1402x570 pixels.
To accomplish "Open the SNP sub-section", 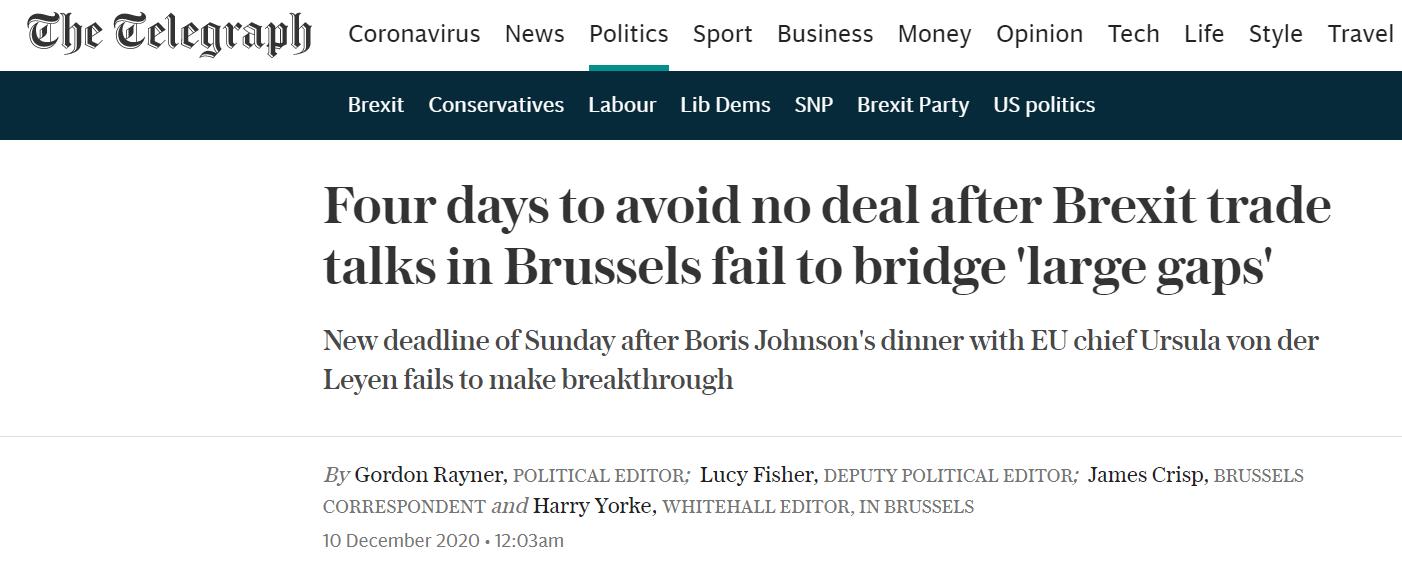I will pyautogui.click(x=813, y=105).
